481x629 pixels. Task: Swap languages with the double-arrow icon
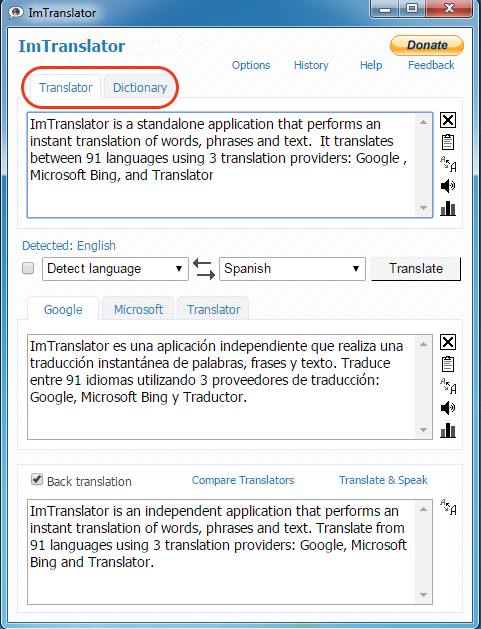204,269
